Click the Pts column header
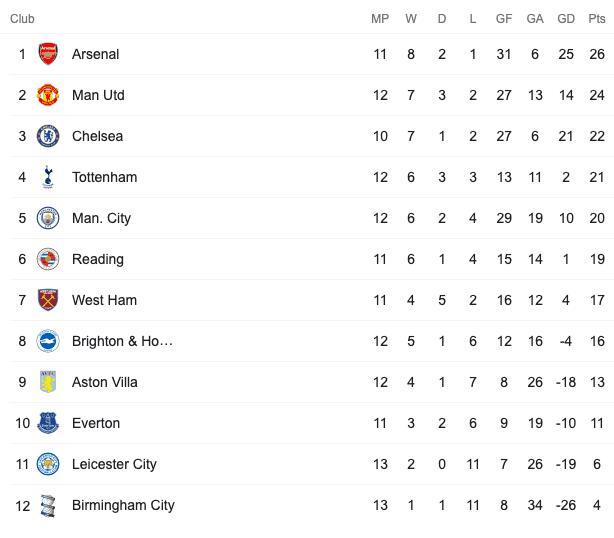 [597, 18]
